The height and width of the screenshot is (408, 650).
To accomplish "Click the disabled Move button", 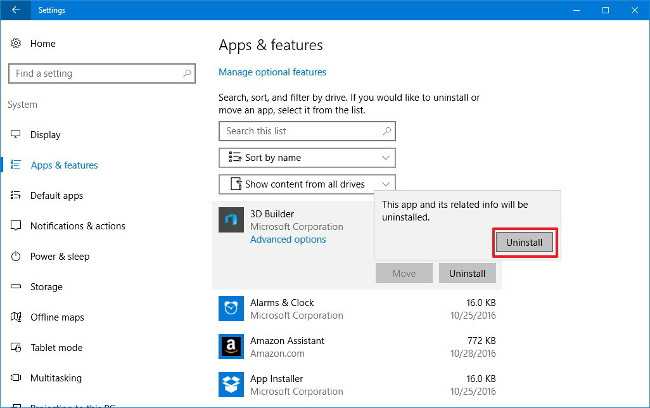I will click(404, 274).
